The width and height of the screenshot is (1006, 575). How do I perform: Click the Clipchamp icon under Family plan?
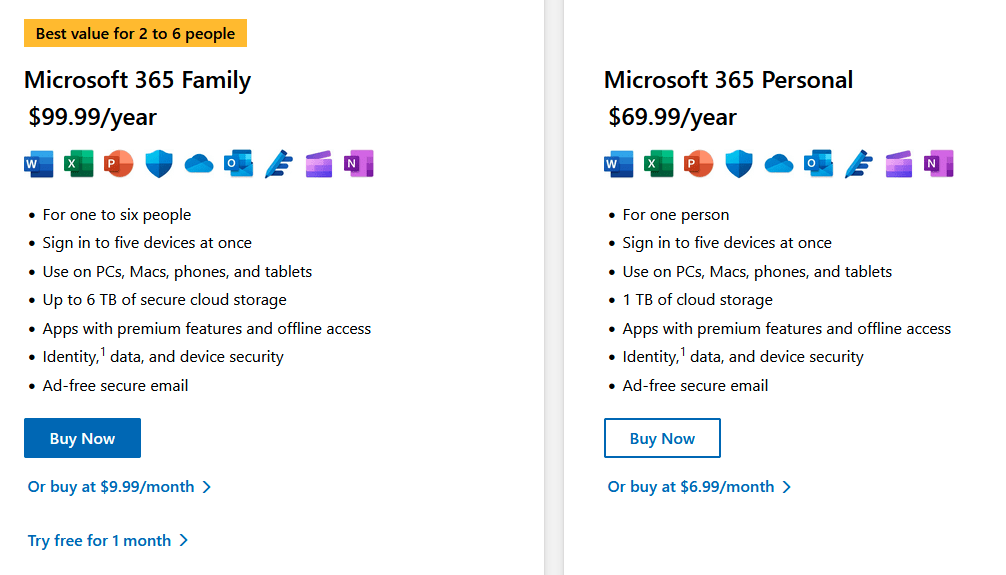[318, 164]
